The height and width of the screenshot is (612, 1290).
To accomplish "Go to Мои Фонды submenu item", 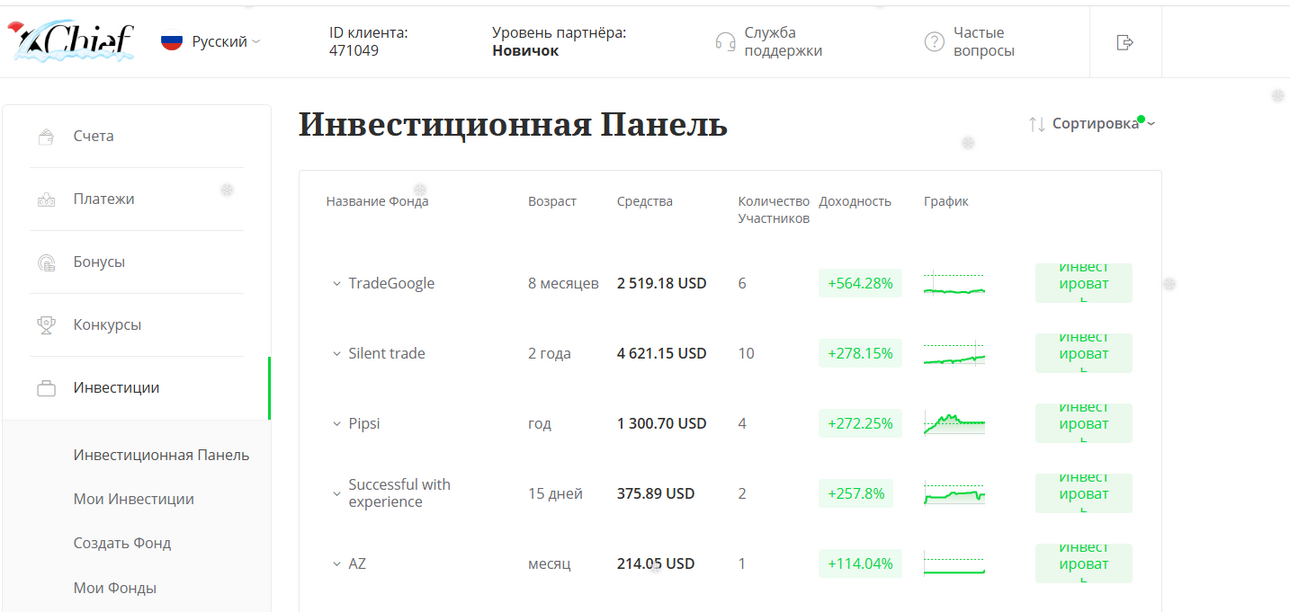I will point(115,588).
